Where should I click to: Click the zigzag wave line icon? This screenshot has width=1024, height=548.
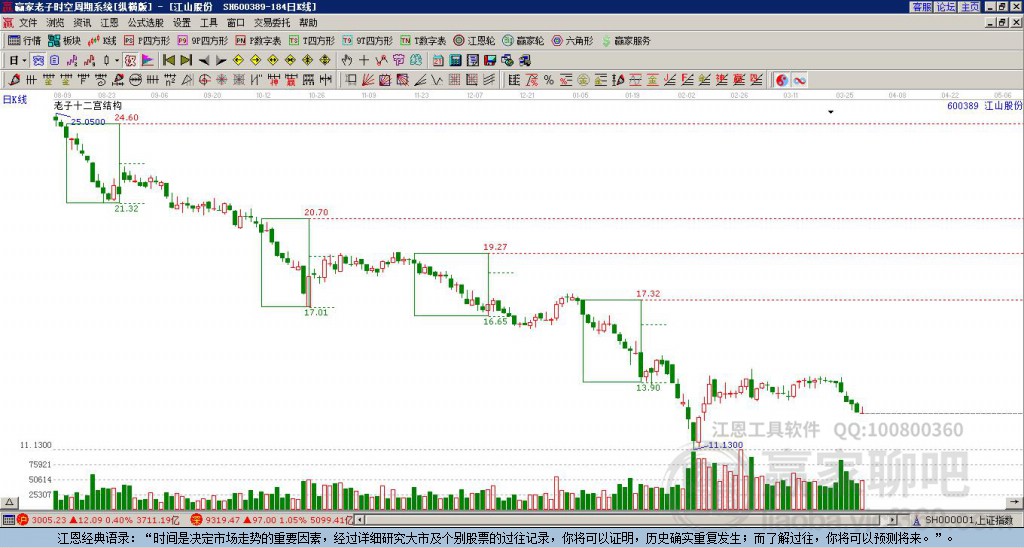pos(437,80)
